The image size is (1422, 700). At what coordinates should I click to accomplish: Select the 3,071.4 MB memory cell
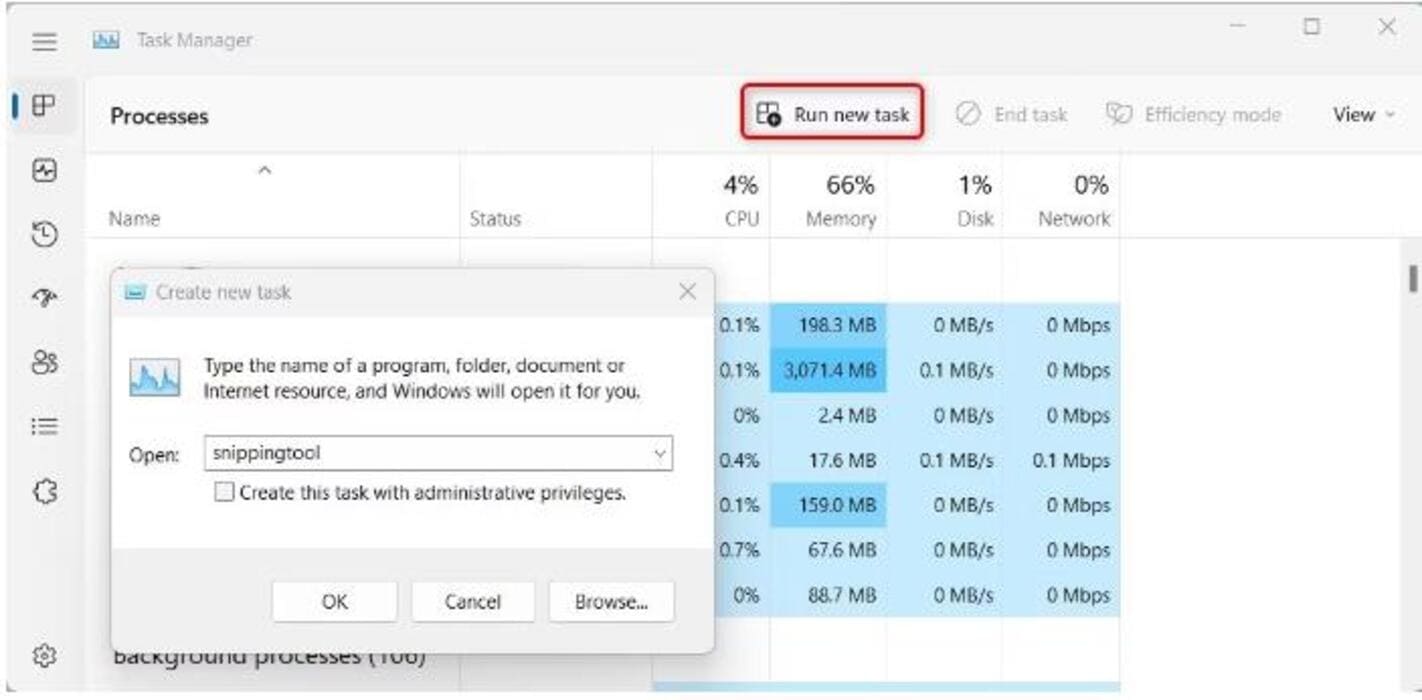pyautogui.click(x=828, y=371)
